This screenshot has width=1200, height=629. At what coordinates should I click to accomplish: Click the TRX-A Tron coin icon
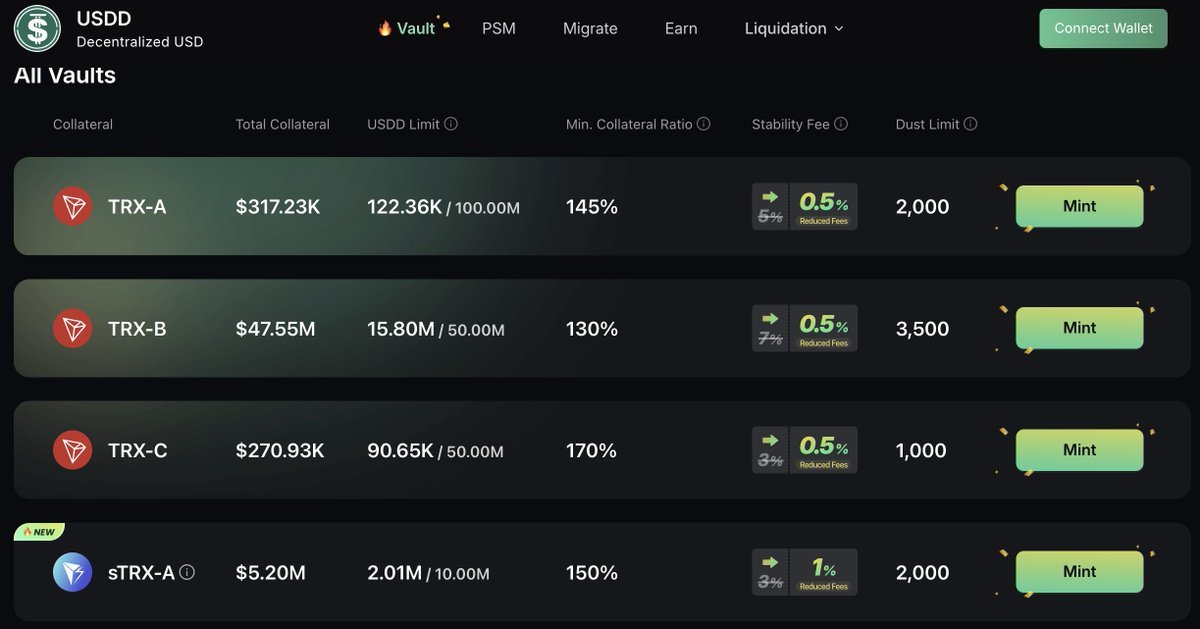(72, 207)
